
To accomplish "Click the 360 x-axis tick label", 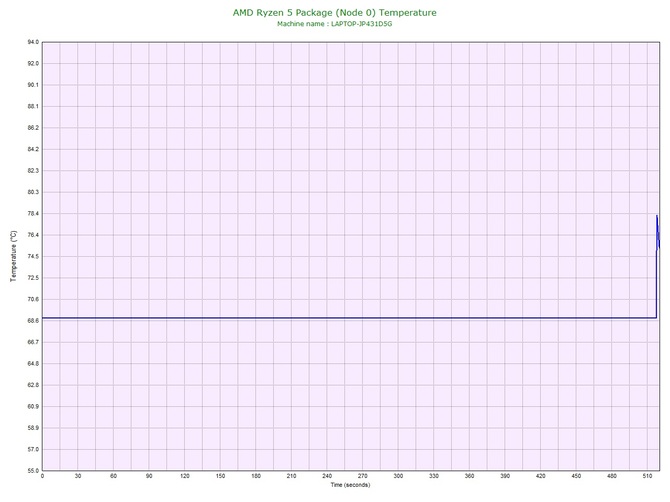I will [469, 476].
